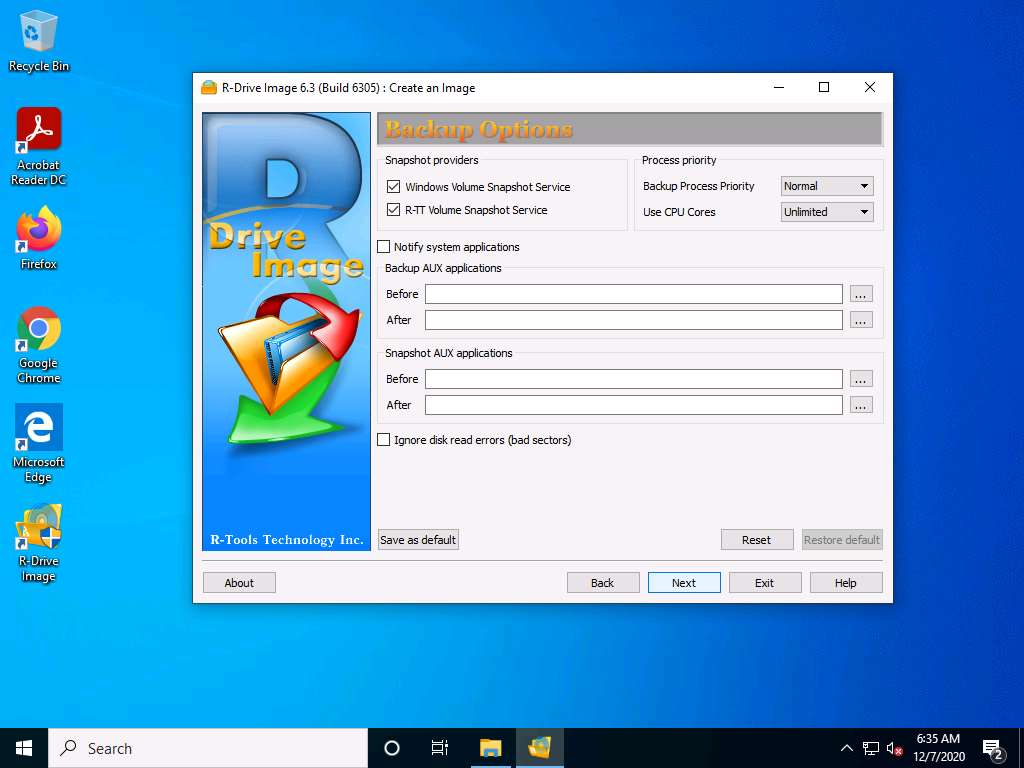The width and height of the screenshot is (1024, 768).
Task: Minimize the R-Drive Image window
Action: [x=779, y=88]
